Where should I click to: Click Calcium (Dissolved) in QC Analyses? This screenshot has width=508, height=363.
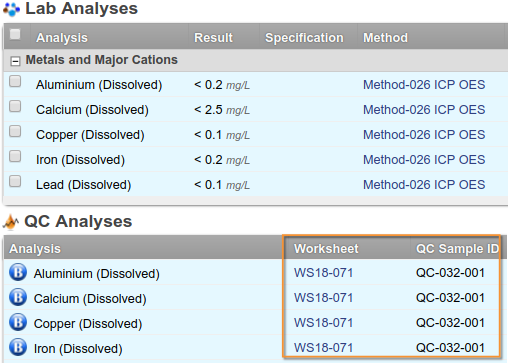(90, 299)
